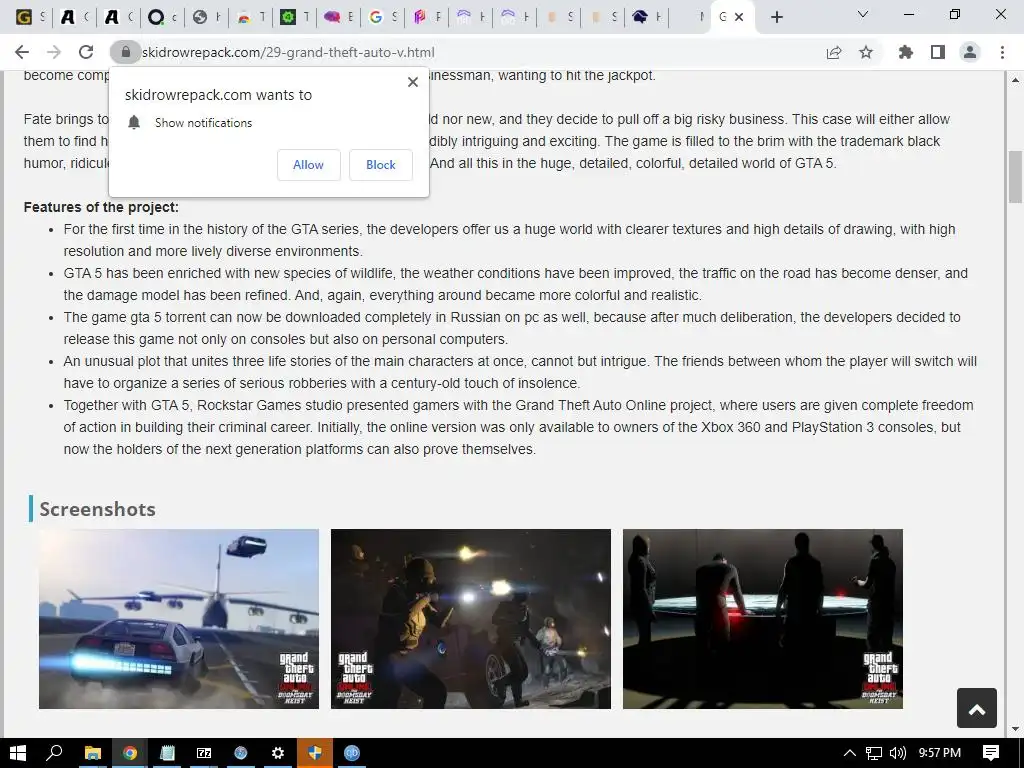Open the gunfight by car screenshot

click(x=471, y=618)
